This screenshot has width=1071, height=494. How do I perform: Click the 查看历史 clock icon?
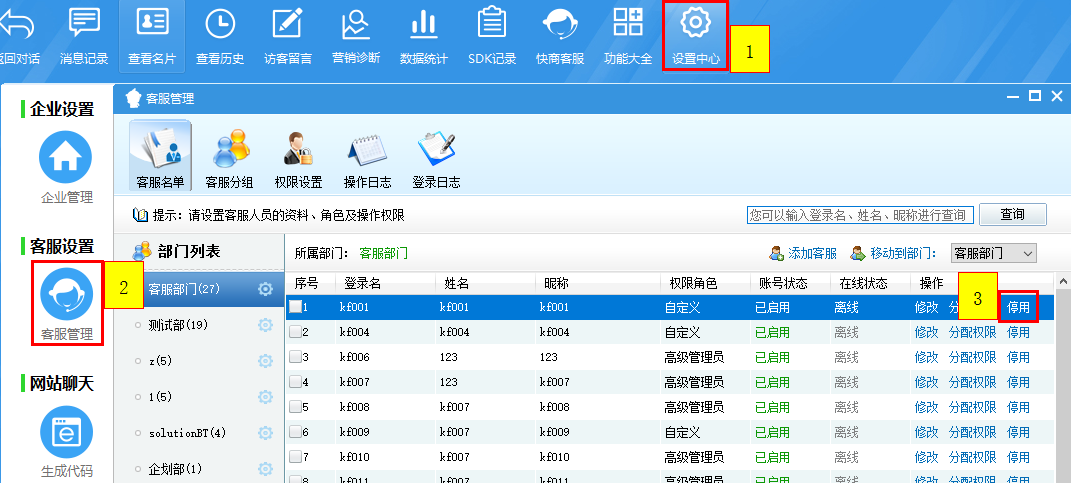219,25
